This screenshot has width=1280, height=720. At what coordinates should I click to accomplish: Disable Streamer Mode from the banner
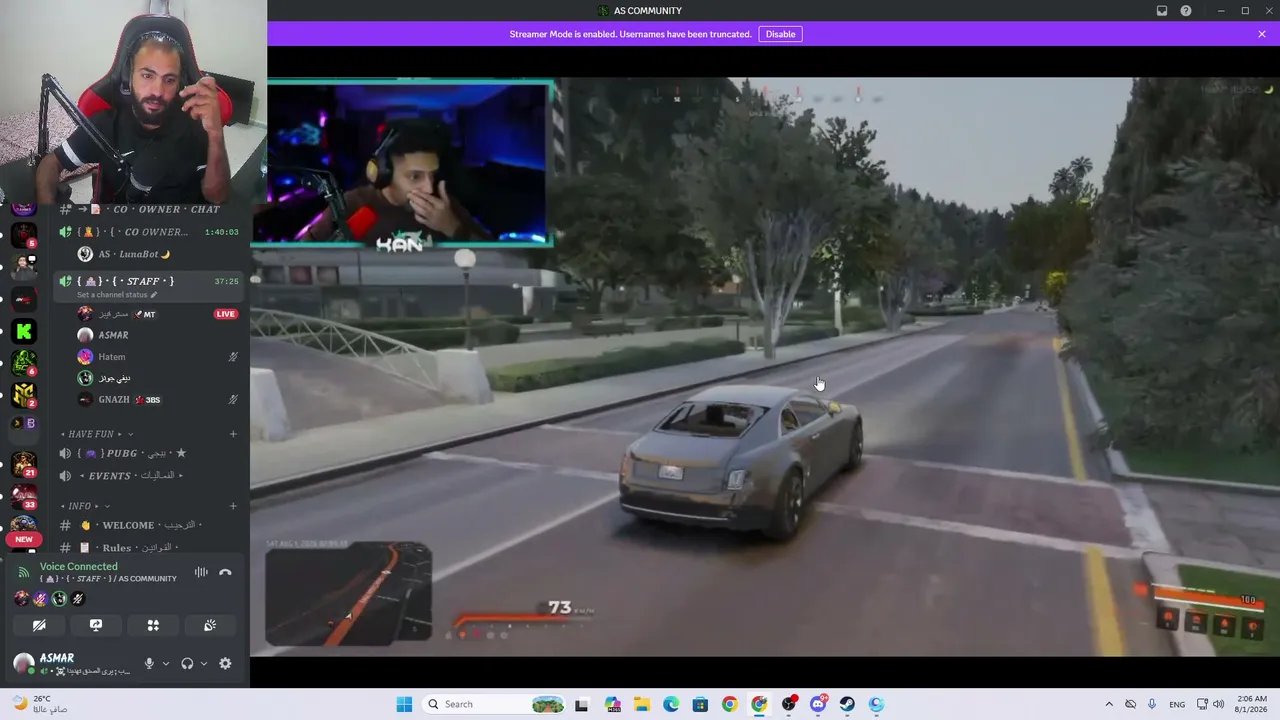click(780, 34)
